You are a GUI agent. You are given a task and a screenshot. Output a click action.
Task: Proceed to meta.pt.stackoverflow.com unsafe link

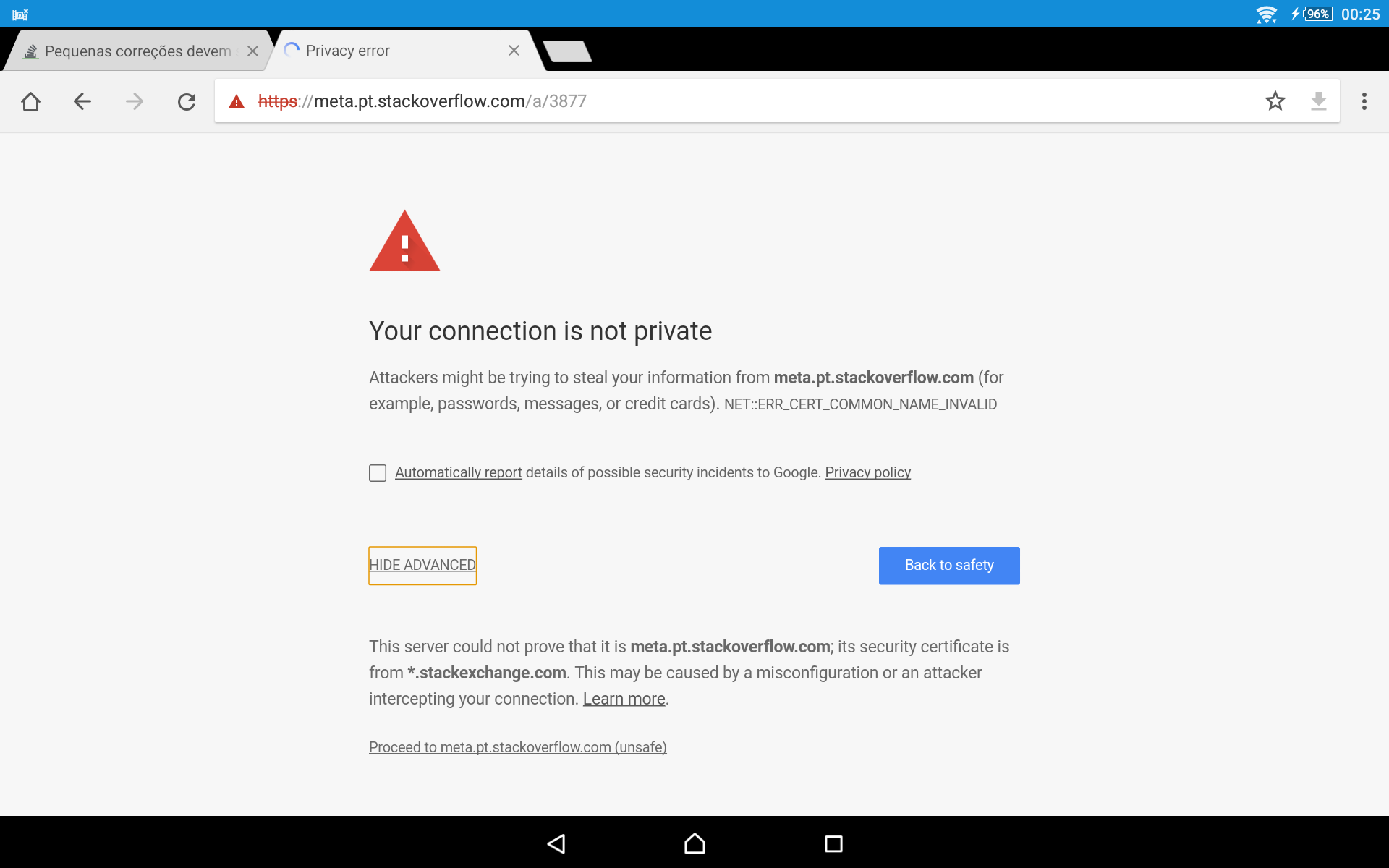tap(517, 747)
